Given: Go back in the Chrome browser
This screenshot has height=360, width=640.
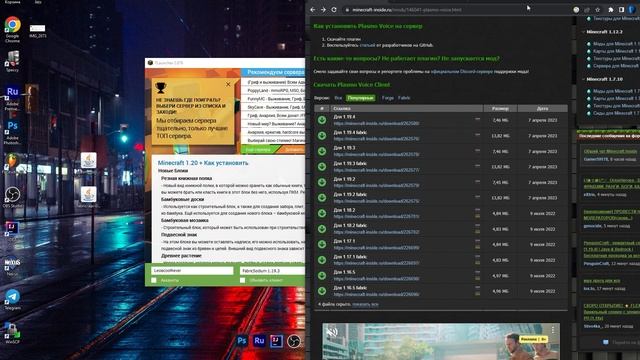Looking at the screenshot, I should pos(313,10).
